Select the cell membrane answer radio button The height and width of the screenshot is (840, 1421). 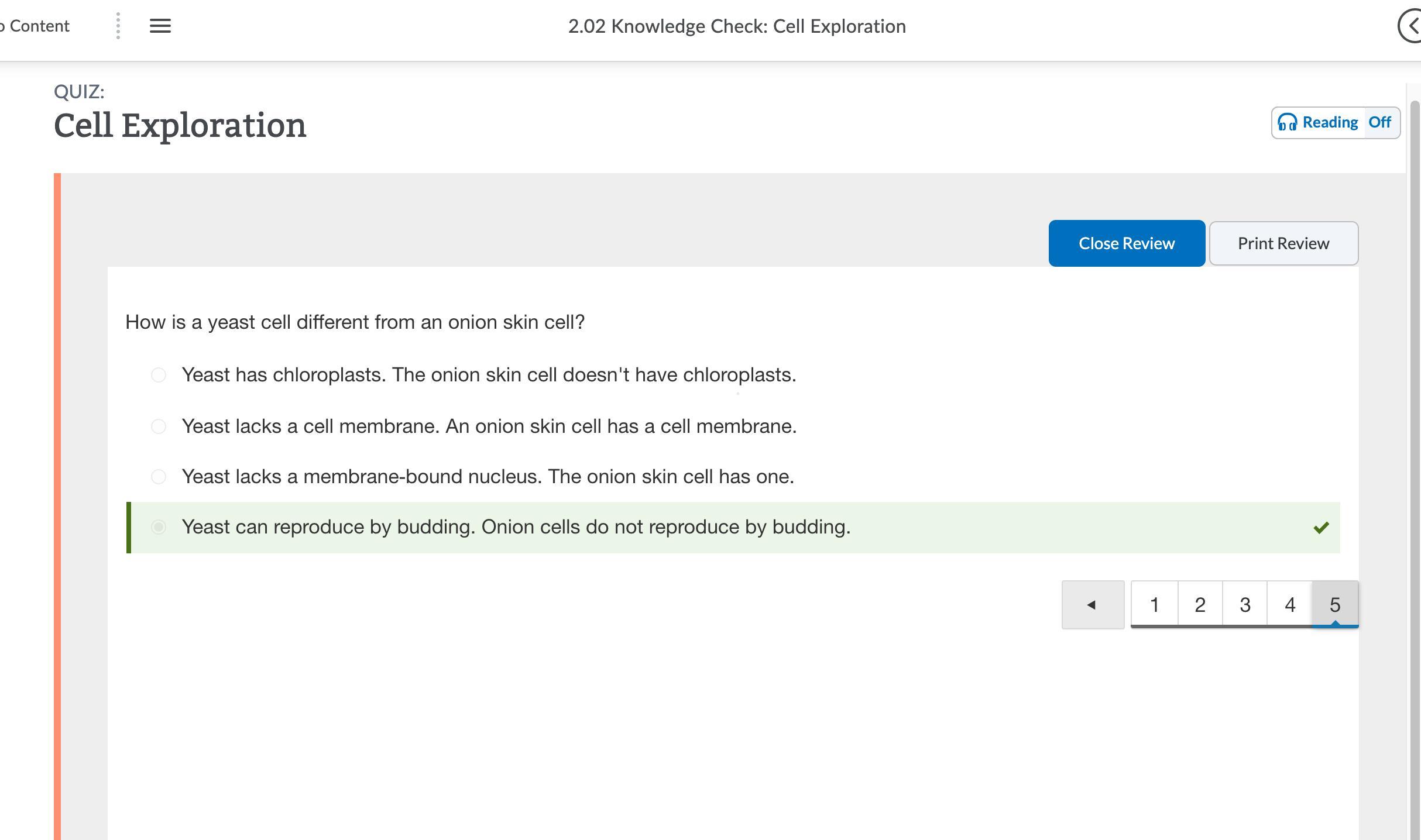click(x=159, y=426)
